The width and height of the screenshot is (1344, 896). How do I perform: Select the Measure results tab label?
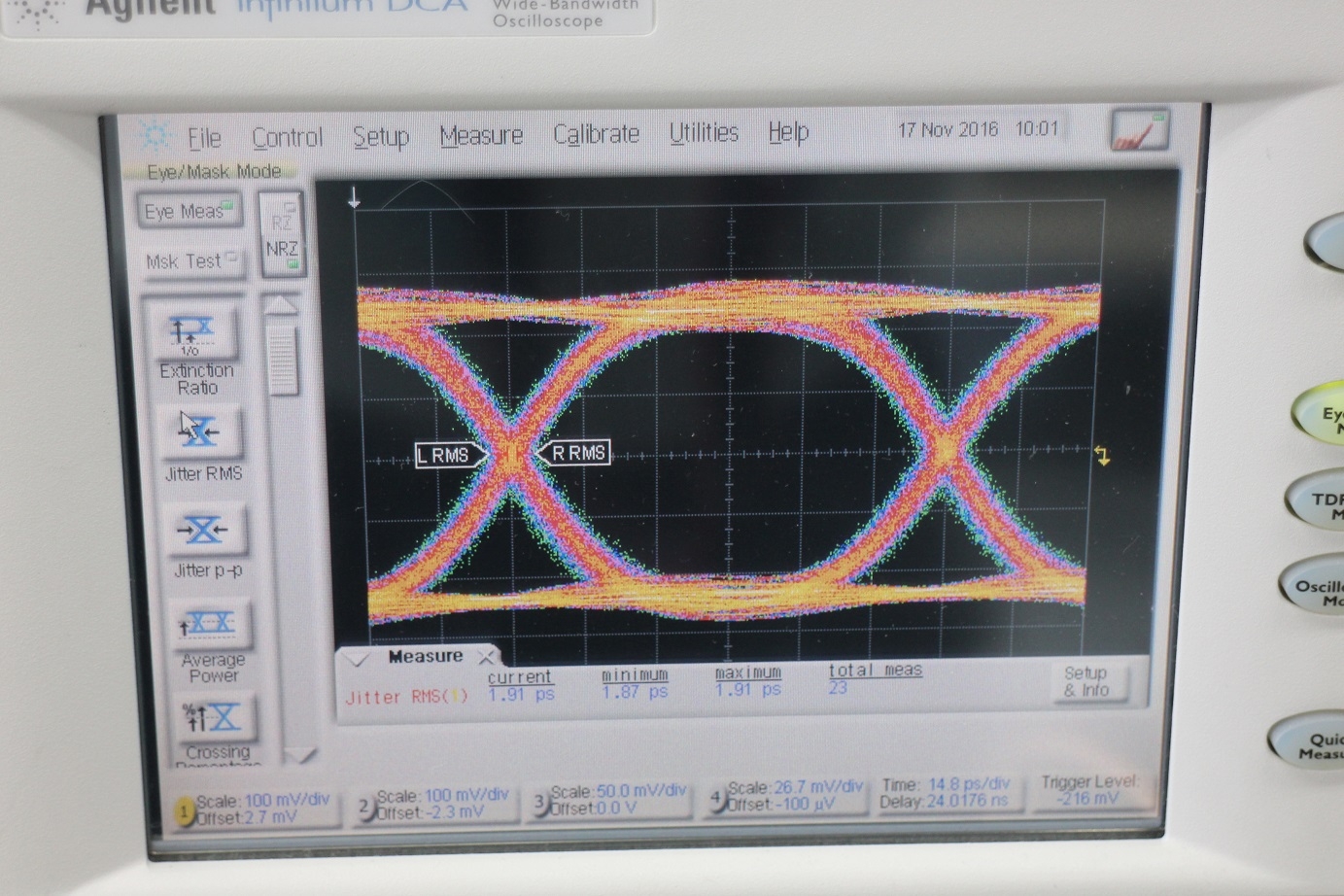(426, 657)
